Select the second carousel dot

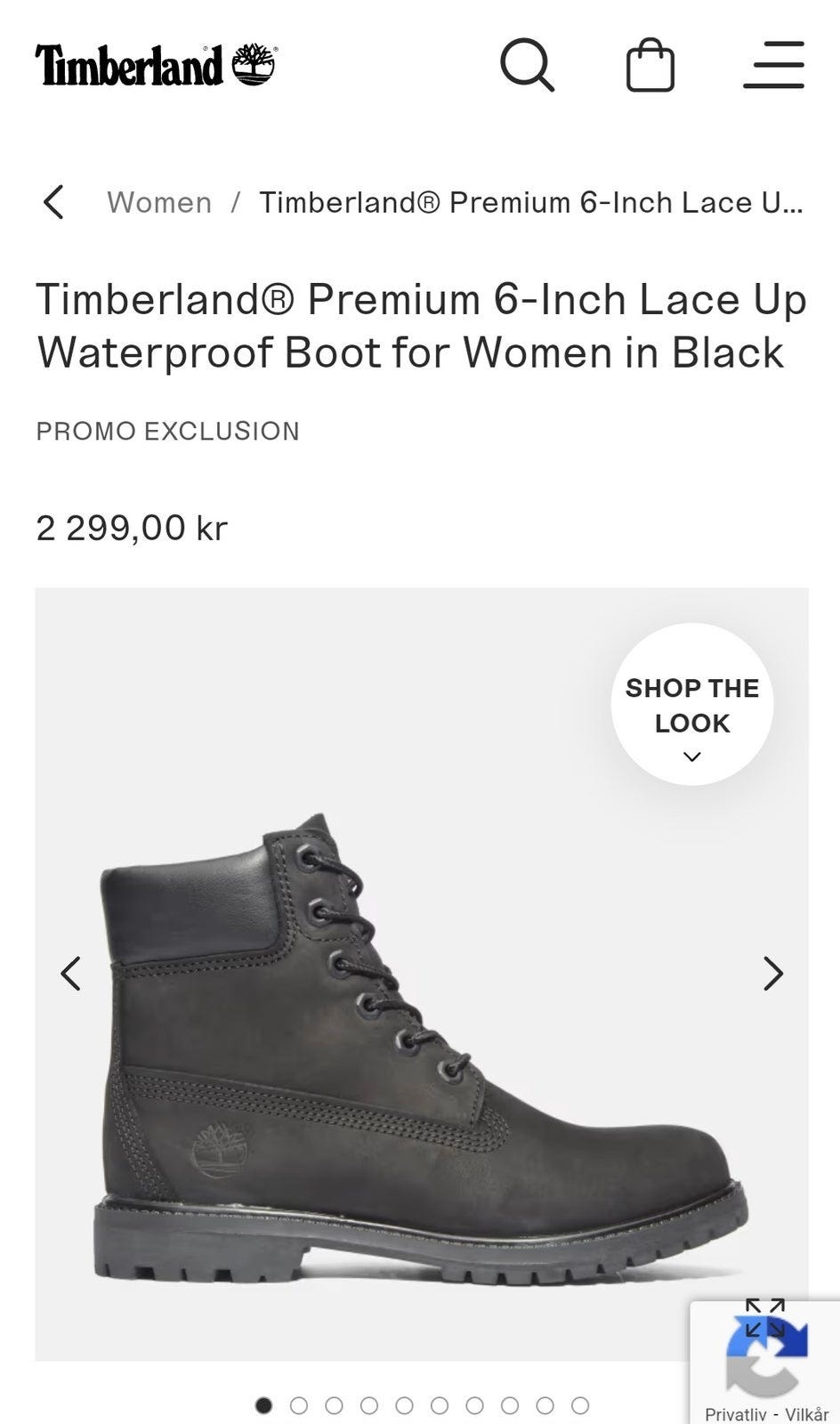[299, 1405]
